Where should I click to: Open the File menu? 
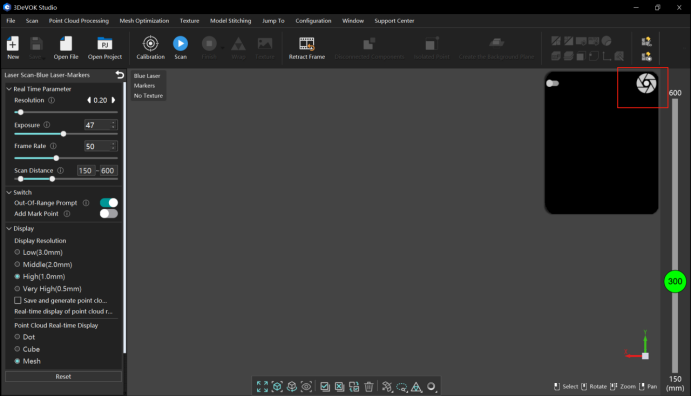click(11, 21)
